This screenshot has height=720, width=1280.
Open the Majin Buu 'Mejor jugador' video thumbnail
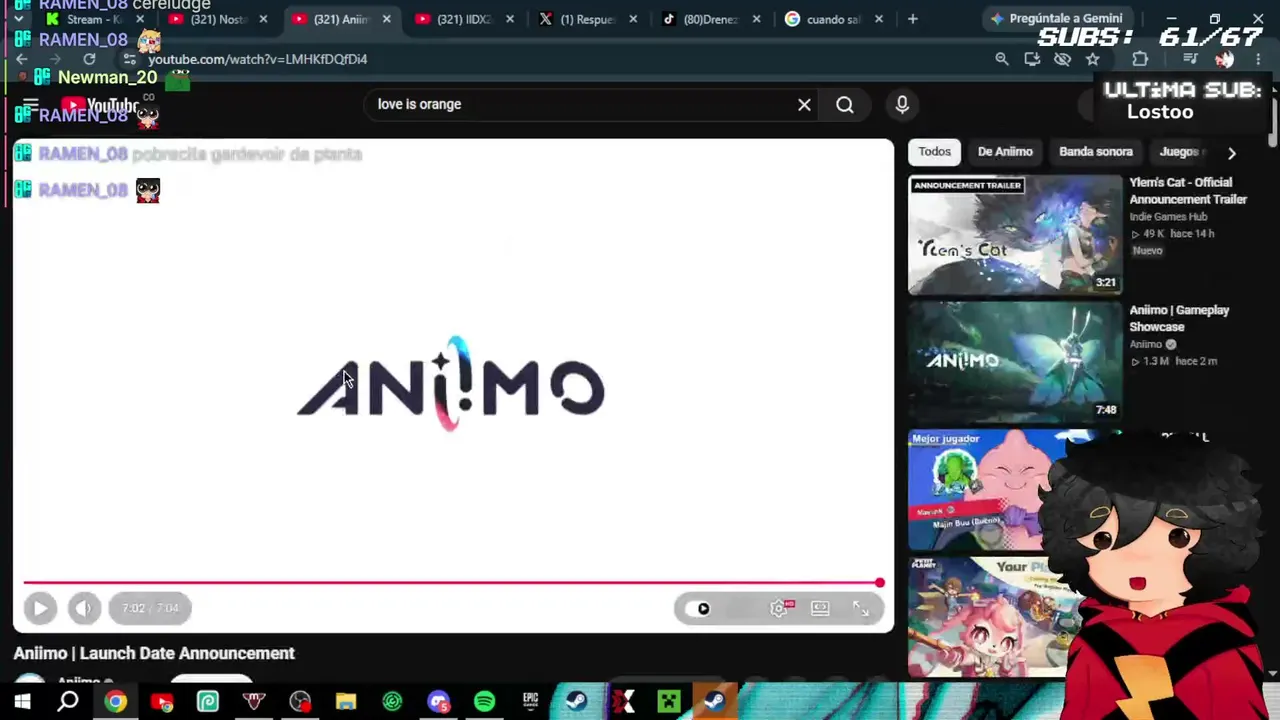pyautogui.click(x=980, y=490)
